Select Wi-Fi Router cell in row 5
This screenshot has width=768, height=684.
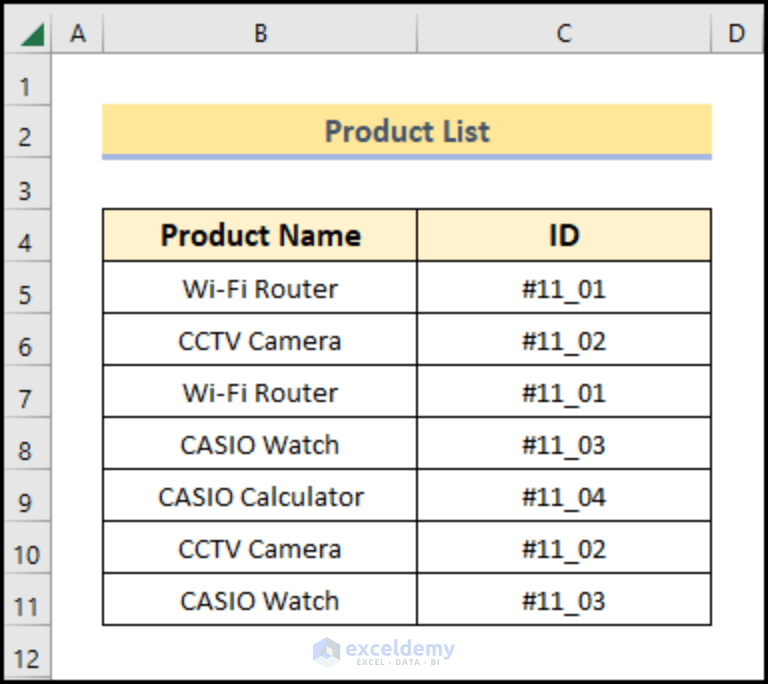click(x=260, y=288)
